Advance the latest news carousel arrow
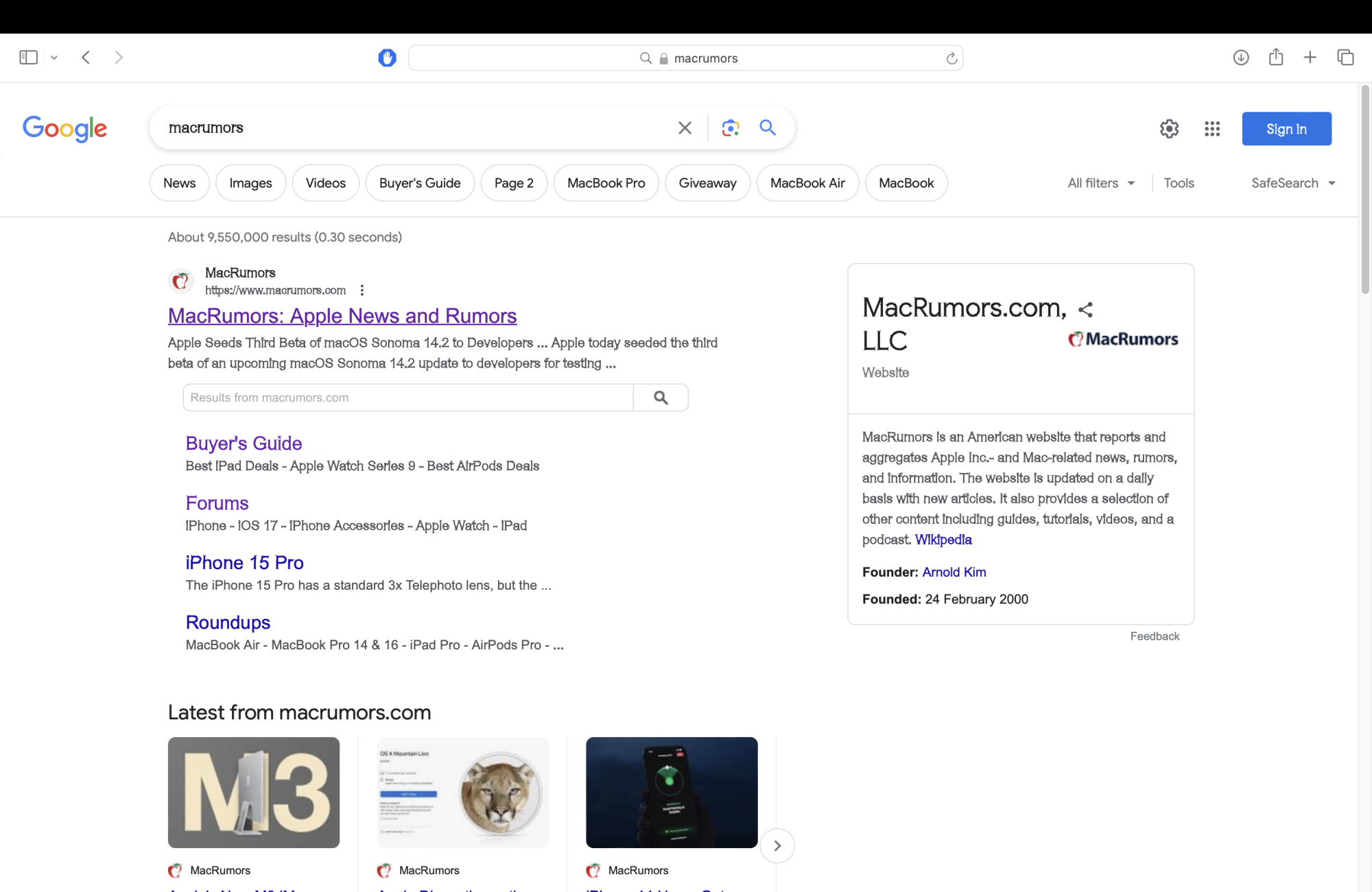This screenshot has height=892, width=1372. pyautogui.click(x=777, y=846)
